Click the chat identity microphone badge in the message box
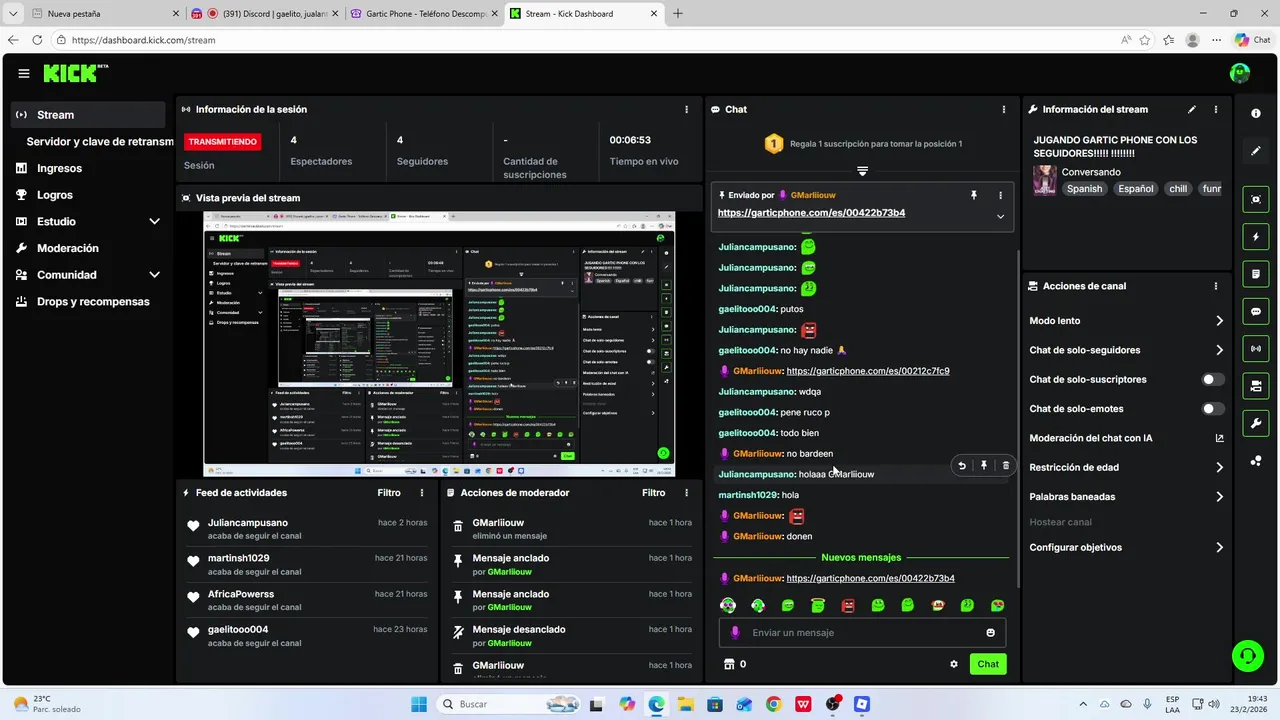Screen dimensions: 1280x720 coord(736,633)
